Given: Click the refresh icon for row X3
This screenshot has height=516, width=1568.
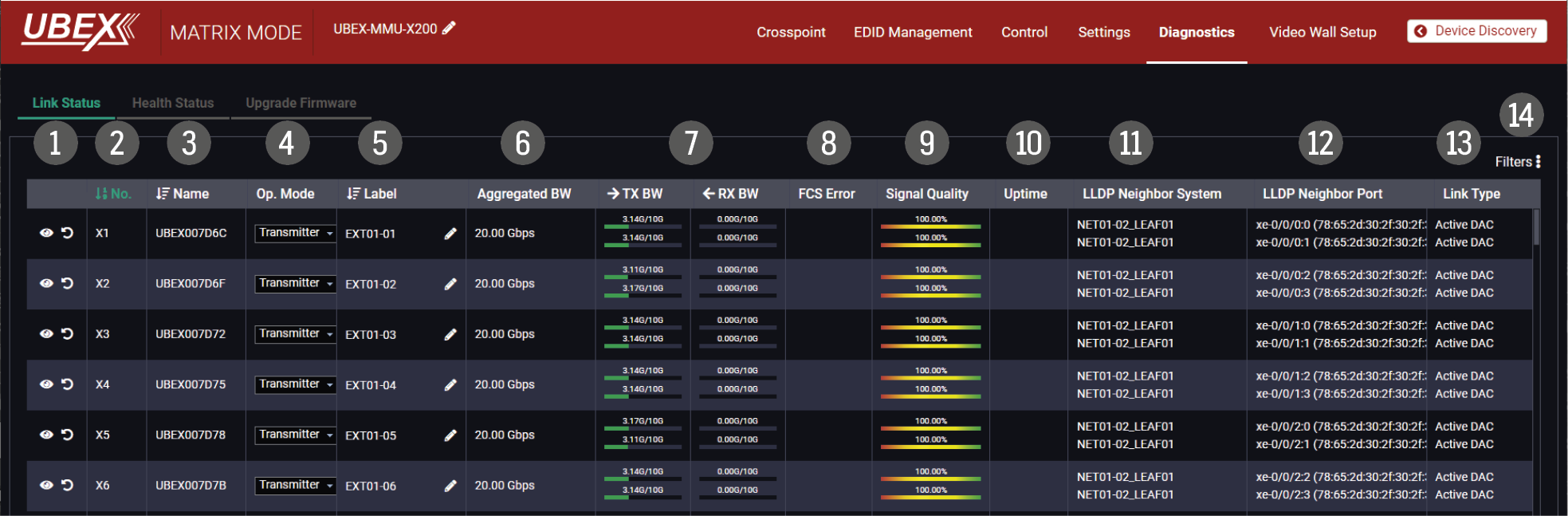Looking at the screenshot, I should pos(68,333).
